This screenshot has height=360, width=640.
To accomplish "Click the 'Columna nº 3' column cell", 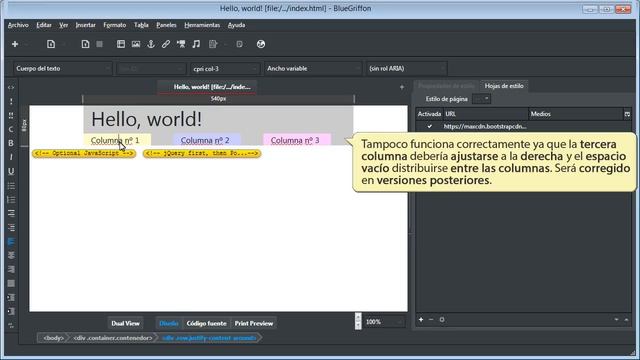I will pos(297,140).
